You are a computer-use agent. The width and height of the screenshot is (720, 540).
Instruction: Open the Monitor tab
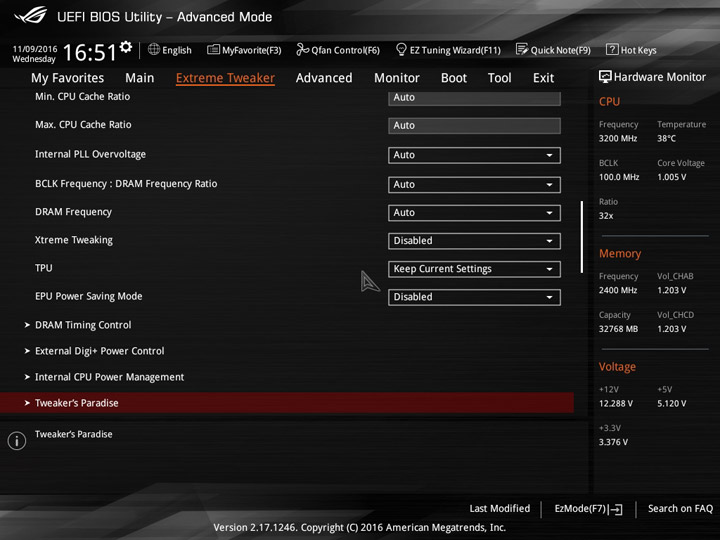pyautogui.click(x=397, y=78)
